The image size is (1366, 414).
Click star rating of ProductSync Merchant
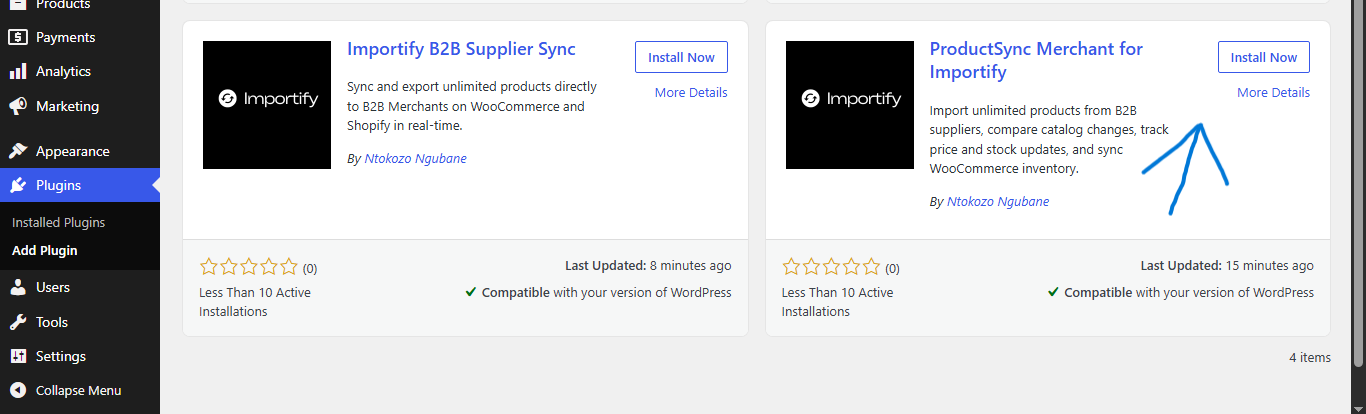coord(832,267)
